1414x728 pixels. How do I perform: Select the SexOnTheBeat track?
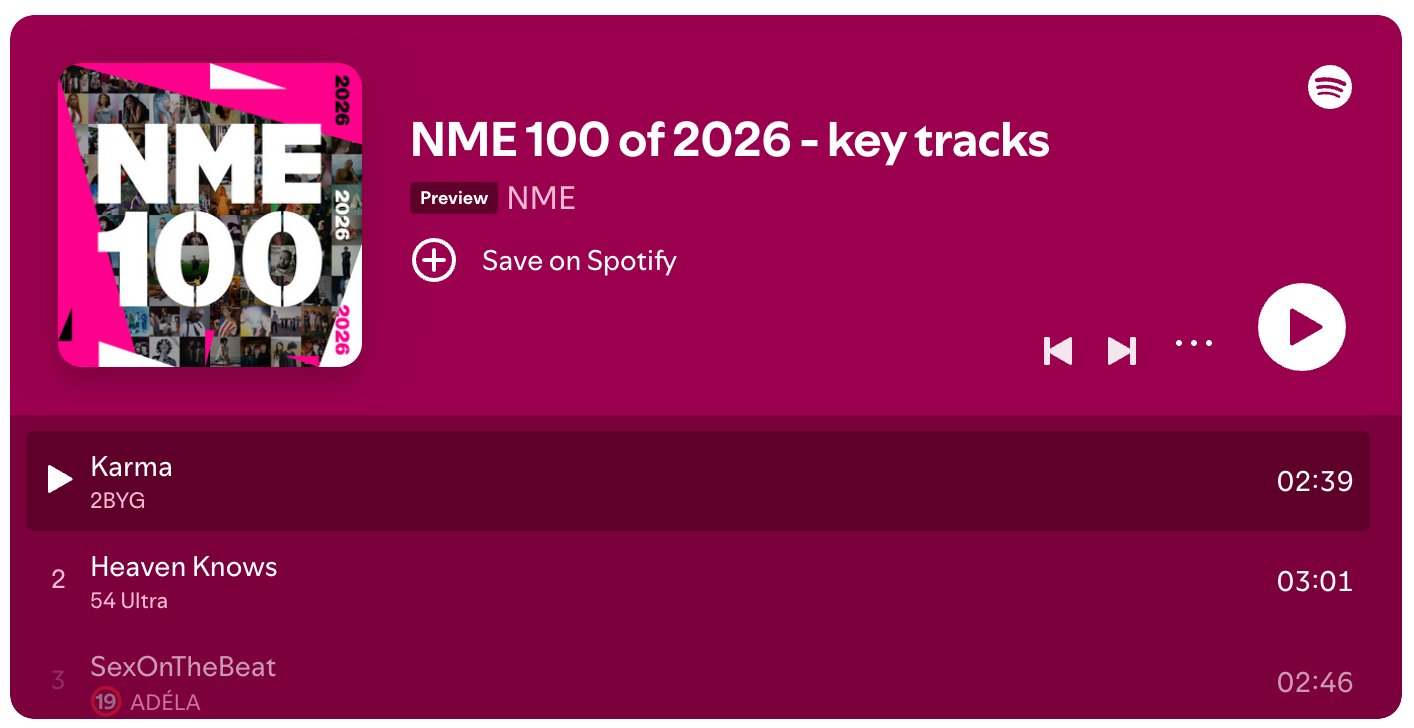(x=183, y=667)
